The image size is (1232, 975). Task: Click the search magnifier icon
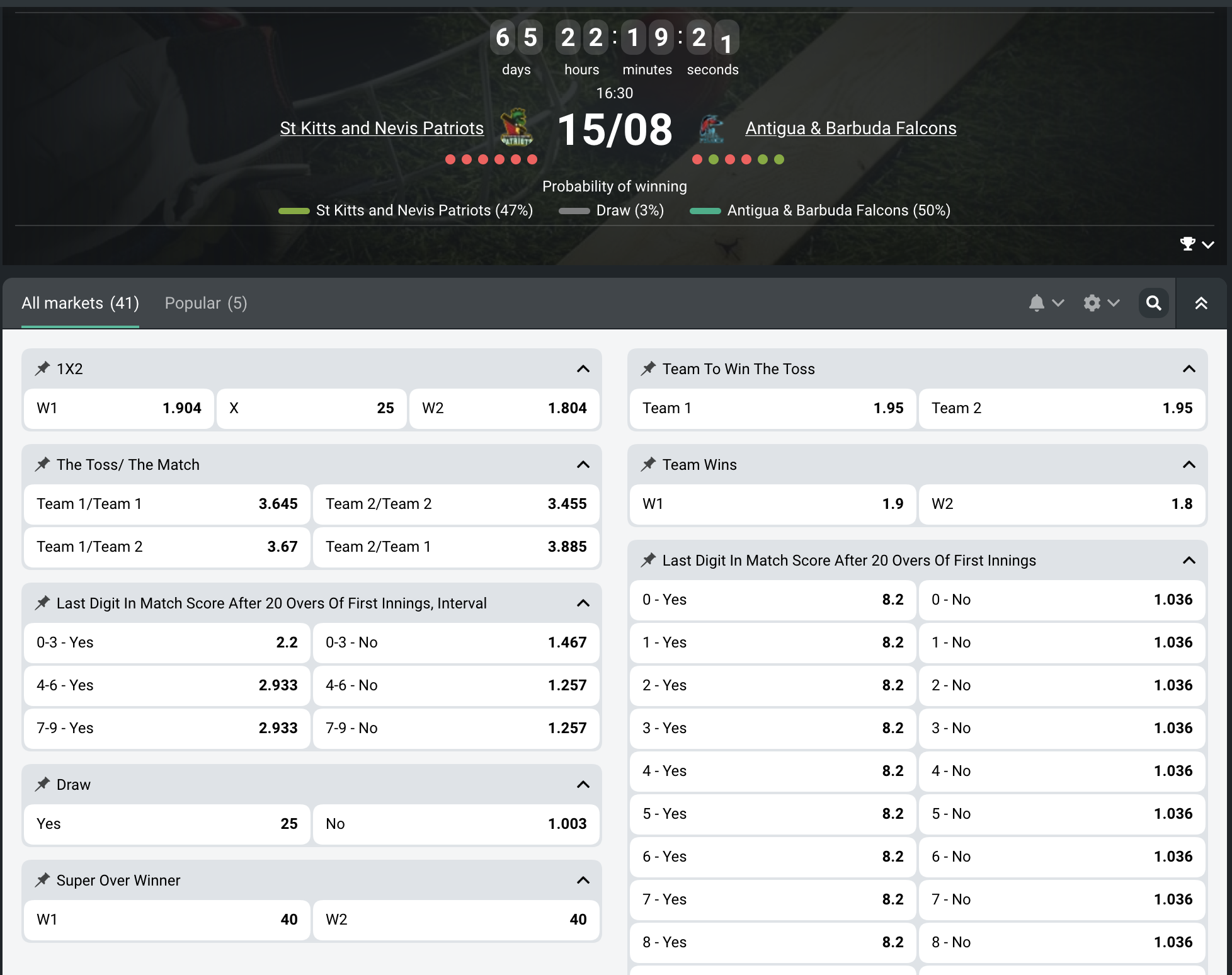1153,303
